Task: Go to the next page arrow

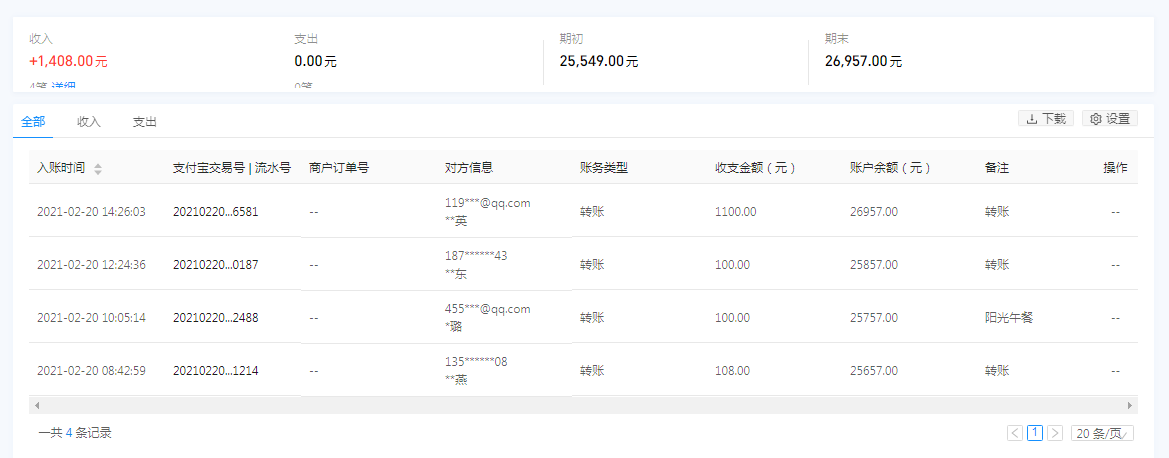Action: coord(1055,433)
